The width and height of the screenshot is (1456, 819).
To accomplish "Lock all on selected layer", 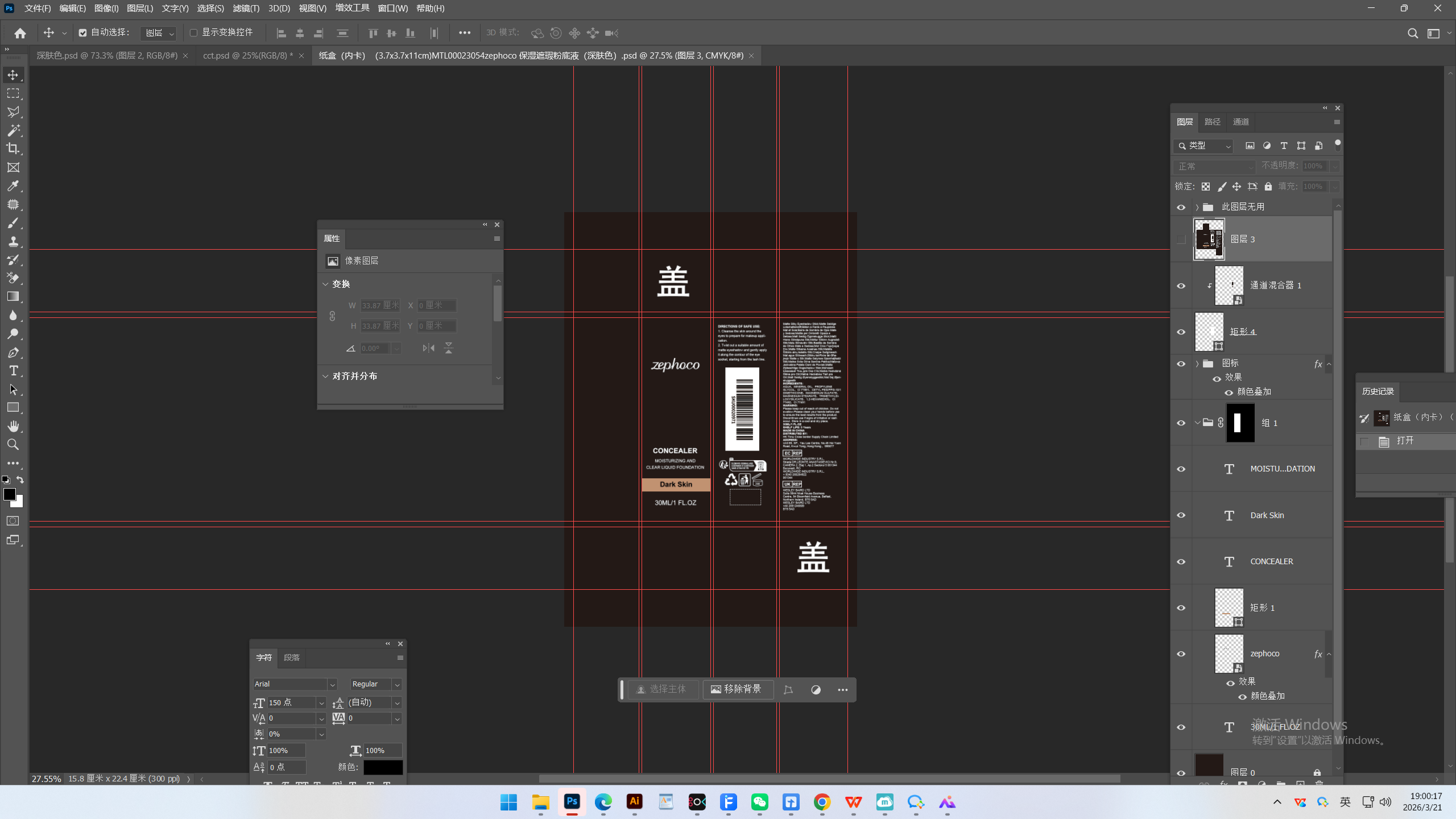I will [1268, 187].
